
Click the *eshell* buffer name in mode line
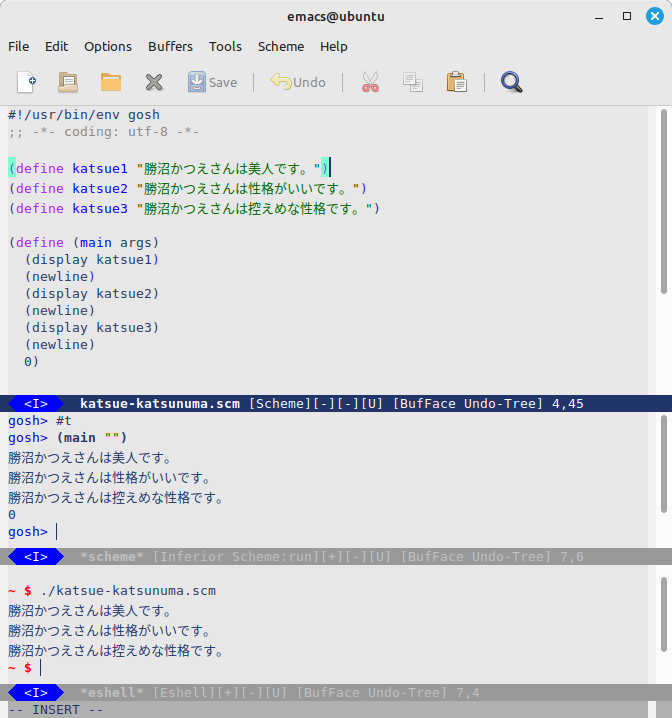tap(112, 693)
